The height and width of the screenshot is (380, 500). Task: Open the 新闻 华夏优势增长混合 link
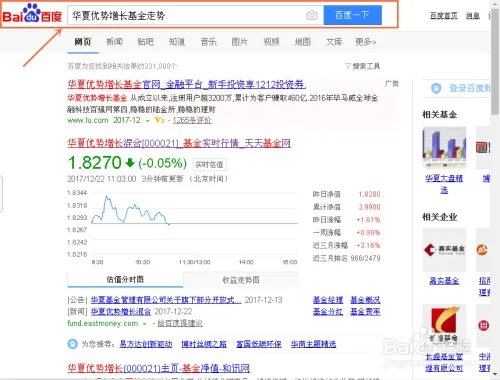tap(121, 312)
